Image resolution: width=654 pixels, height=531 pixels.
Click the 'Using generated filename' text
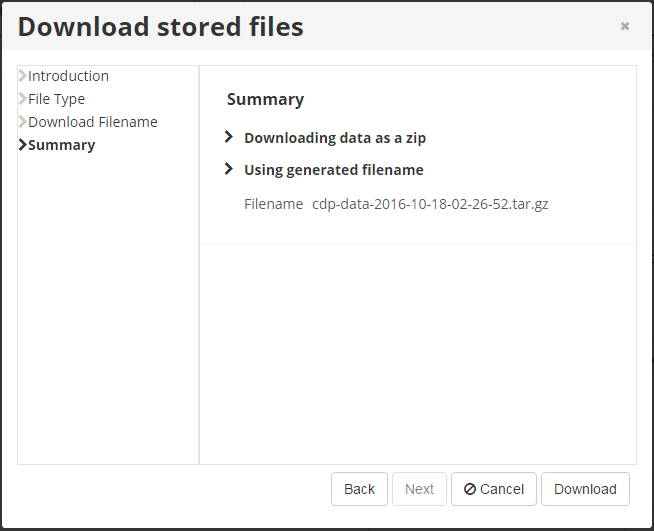coord(333,170)
